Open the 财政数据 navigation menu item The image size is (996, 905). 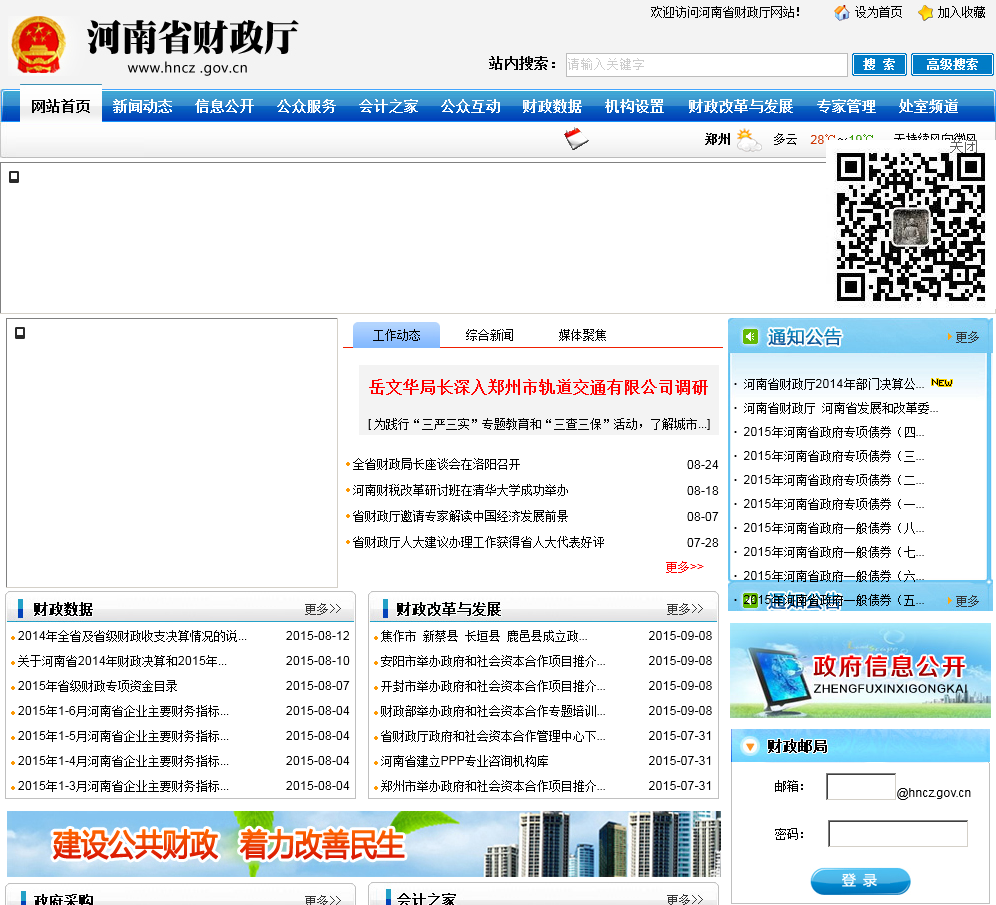click(x=551, y=106)
